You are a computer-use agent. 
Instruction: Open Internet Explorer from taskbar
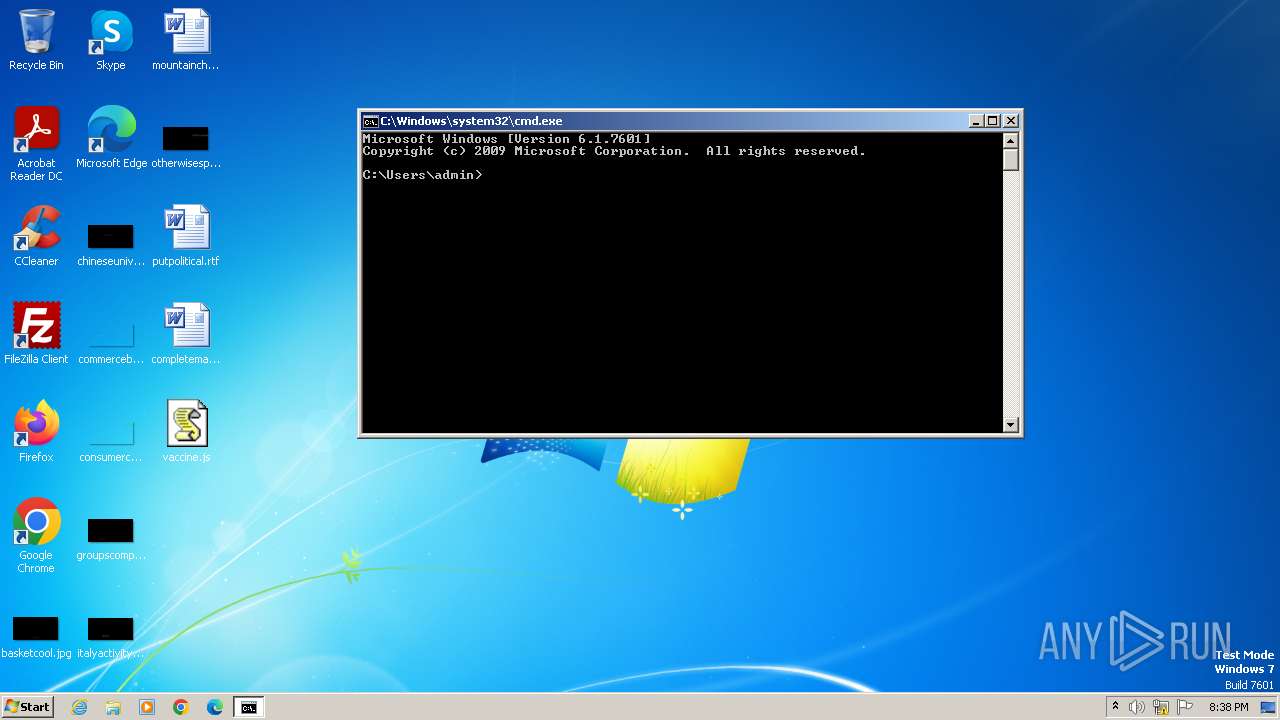point(79,707)
